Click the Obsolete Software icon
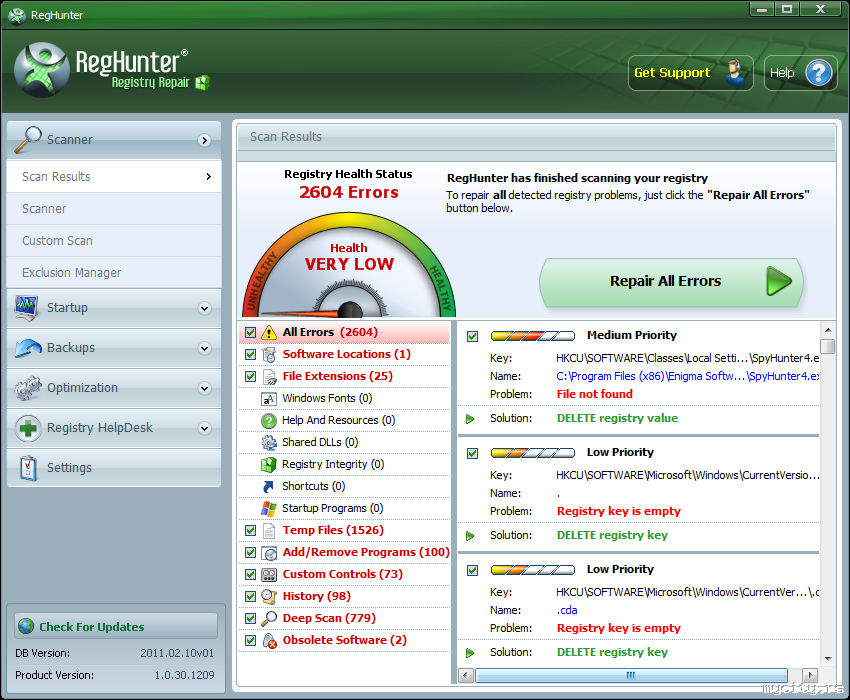The image size is (850, 700). [269, 641]
